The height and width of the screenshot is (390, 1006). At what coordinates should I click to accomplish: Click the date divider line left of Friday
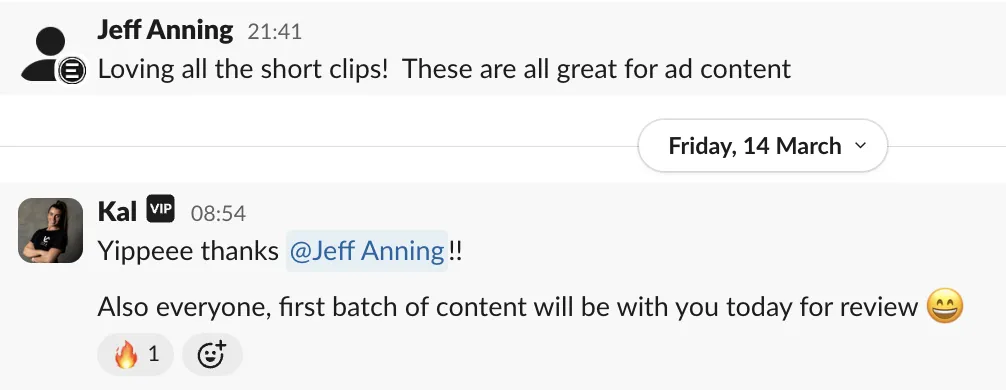(x=319, y=146)
